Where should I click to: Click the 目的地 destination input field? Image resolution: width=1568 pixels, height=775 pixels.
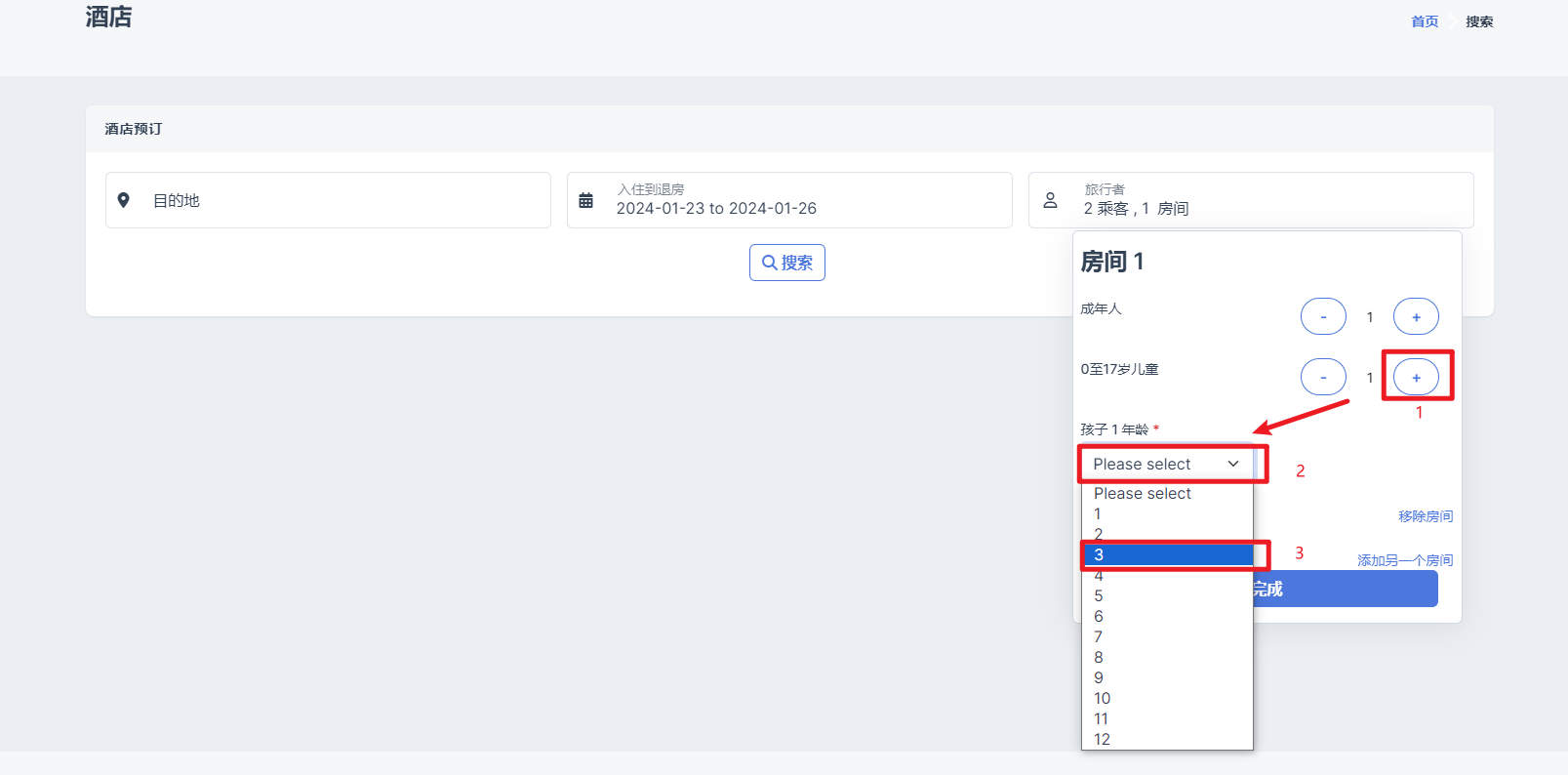[342, 200]
